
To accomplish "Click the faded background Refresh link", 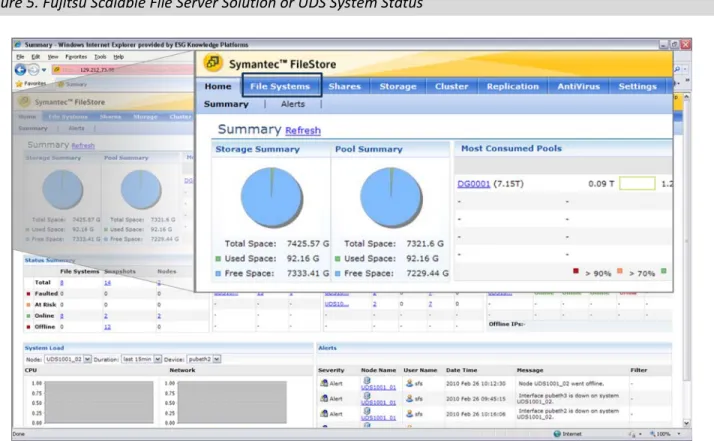I will (83, 146).
